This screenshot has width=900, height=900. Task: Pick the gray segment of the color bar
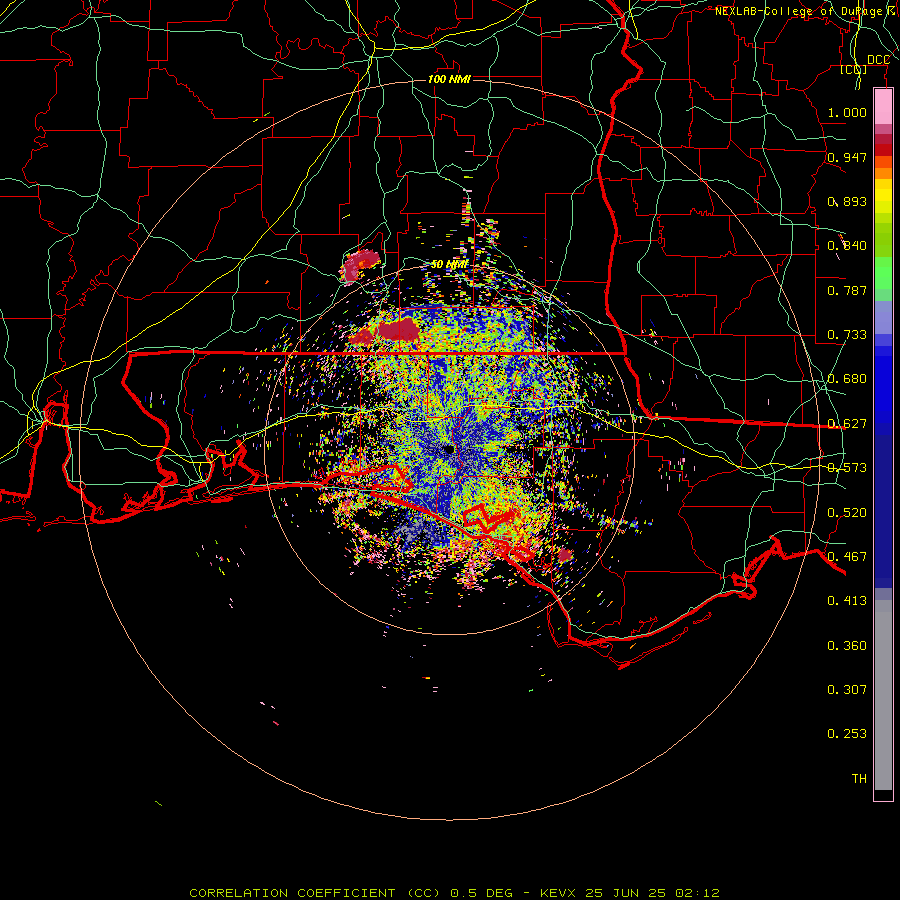[883, 695]
